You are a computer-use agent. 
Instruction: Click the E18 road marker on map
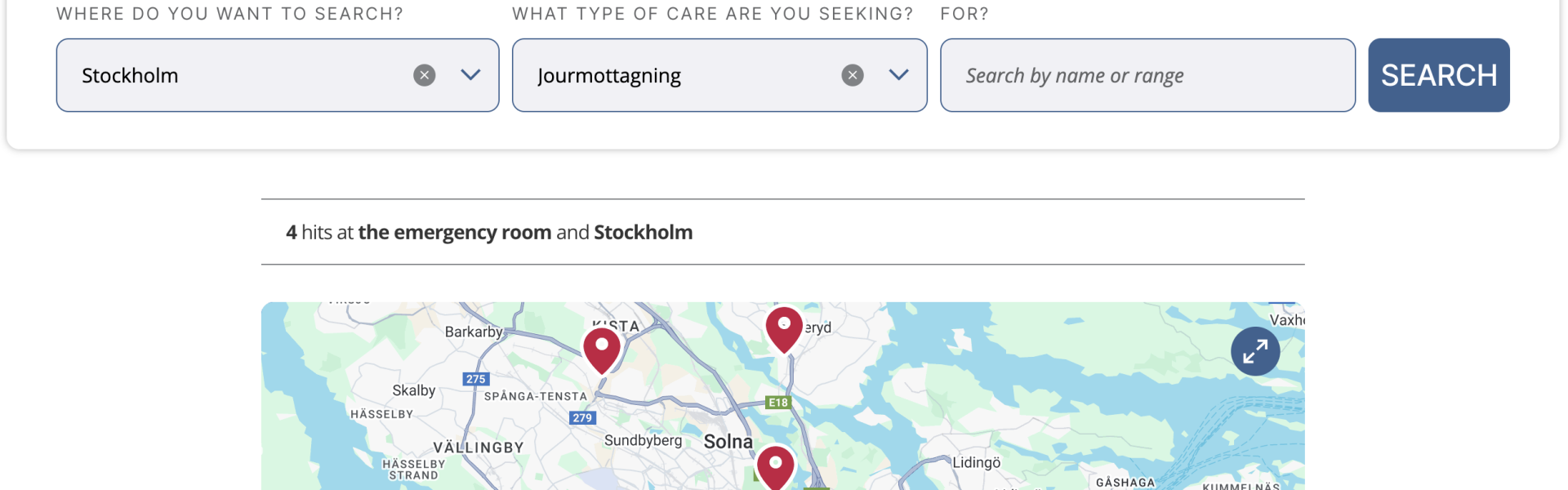[x=778, y=403]
